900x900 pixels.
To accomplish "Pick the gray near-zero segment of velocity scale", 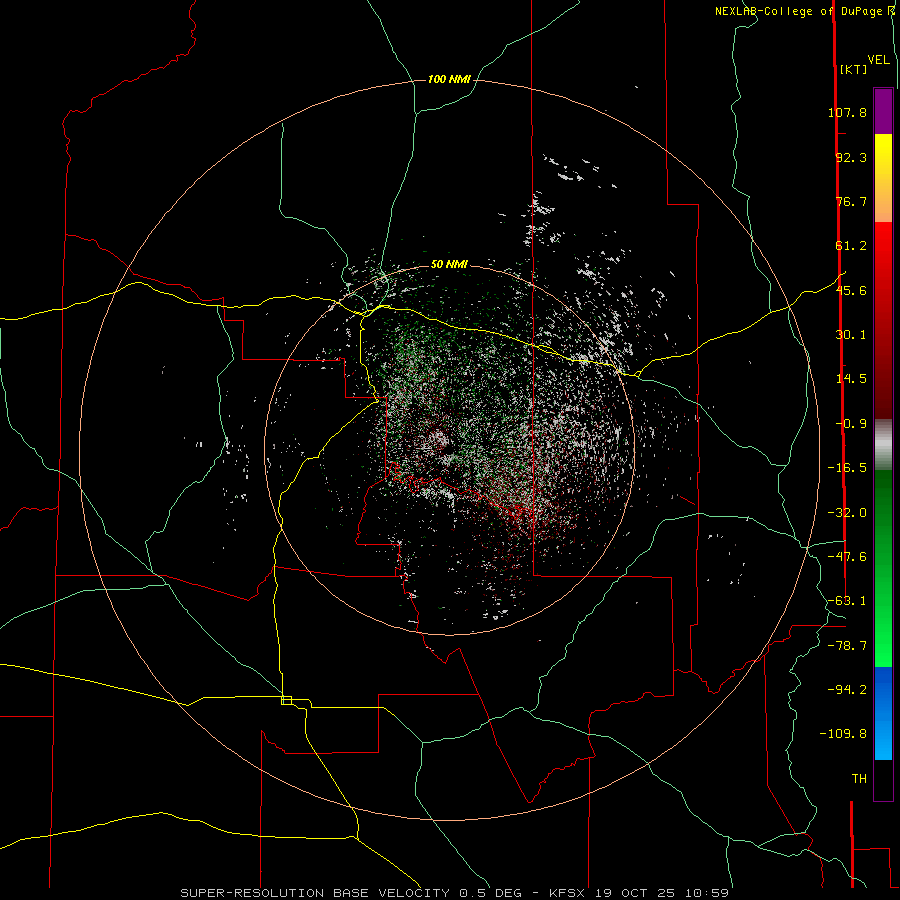I will coord(883,445).
